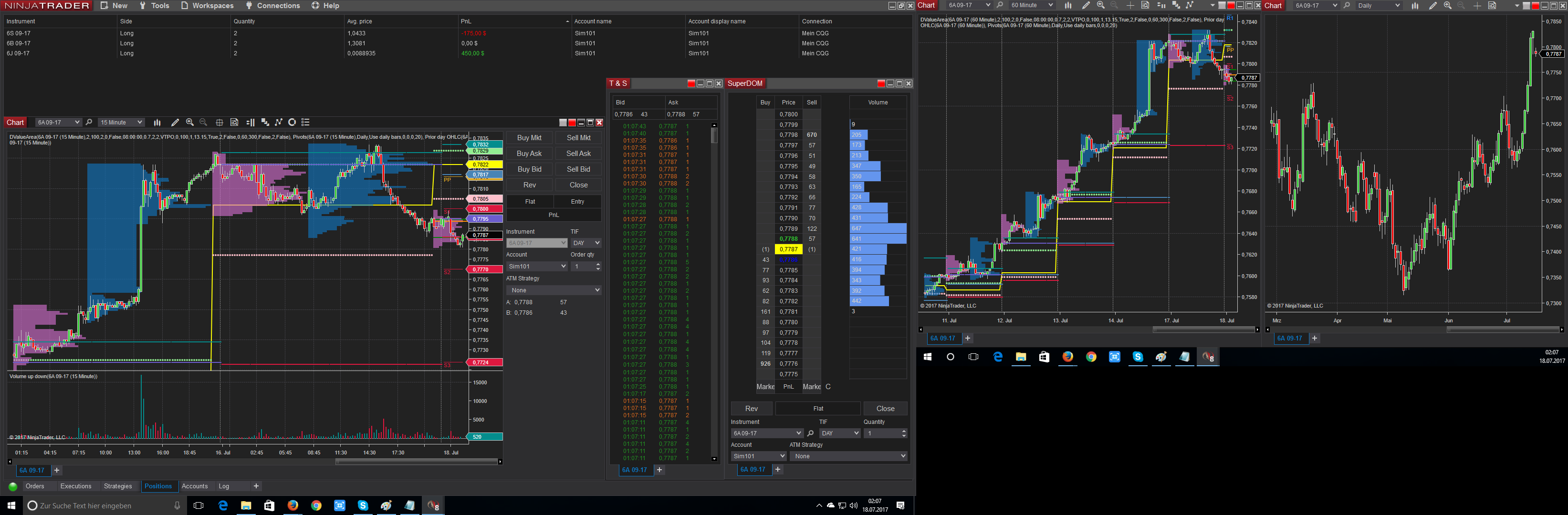Open the Tools menu
1568x515 pixels.
coord(154,5)
